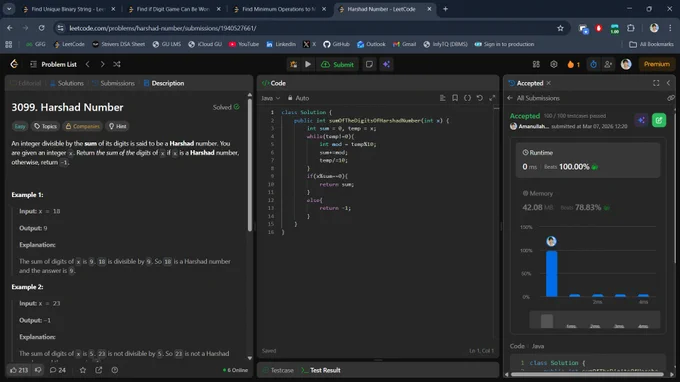Open the notes icon beside Submit
This screenshot has width=680, height=382.
[x=369, y=64]
